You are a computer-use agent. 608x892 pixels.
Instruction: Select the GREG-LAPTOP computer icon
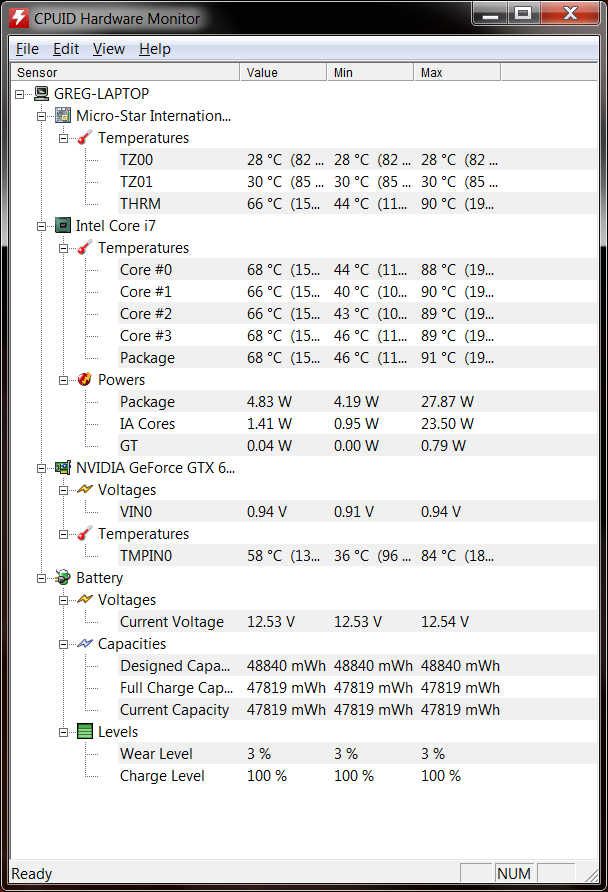(x=41, y=94)
